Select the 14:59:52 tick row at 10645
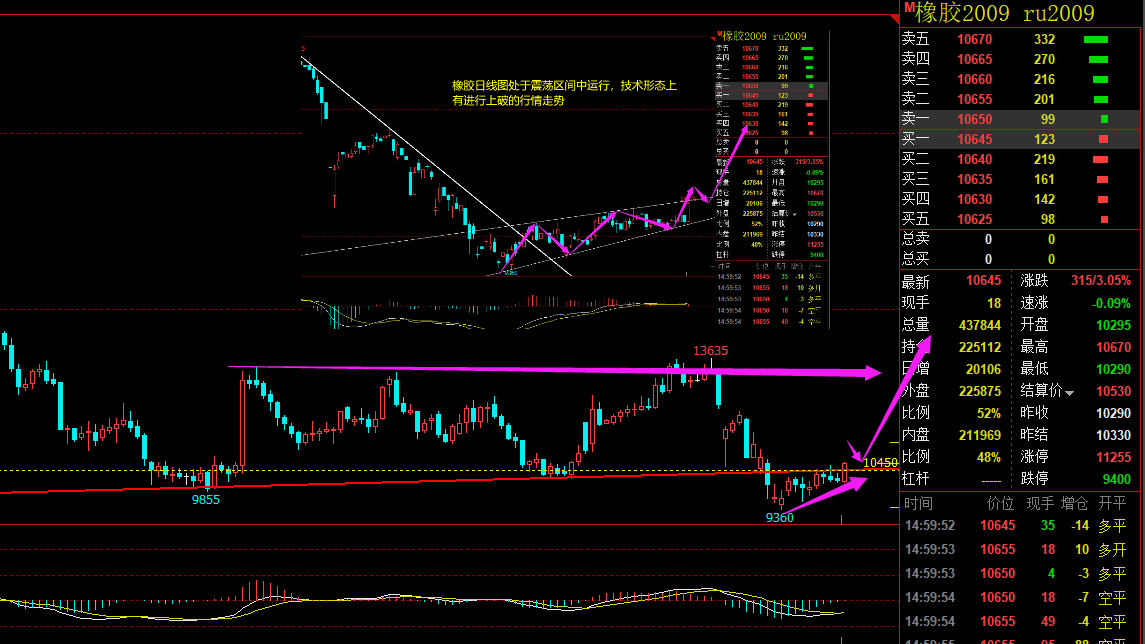Viewport: 1145px width, 644px height. click(1020, 526)
